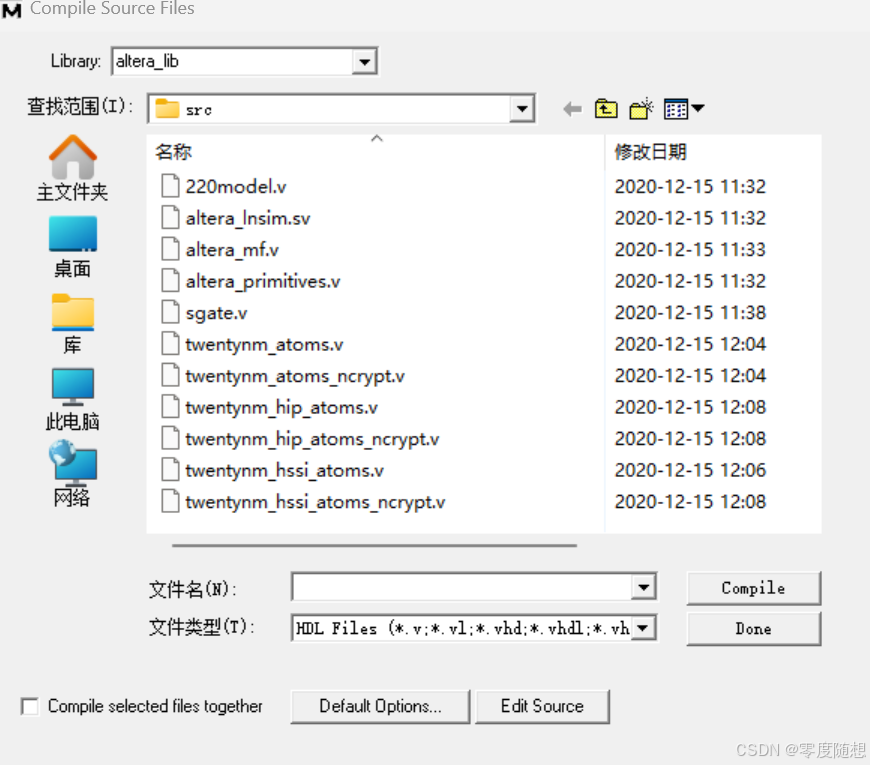
Task: Click the altera_lib library field
Action: (x=232, y=62)
